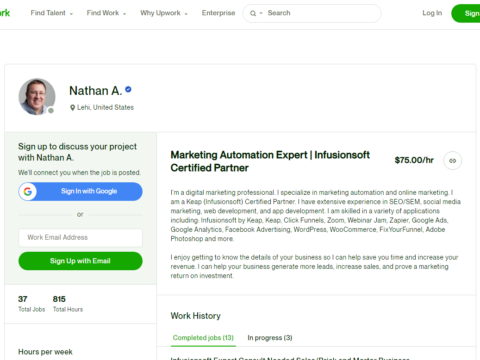Click the search magnifier icon
This screenshot has width=480, height=360.
[x=253, y=13]
